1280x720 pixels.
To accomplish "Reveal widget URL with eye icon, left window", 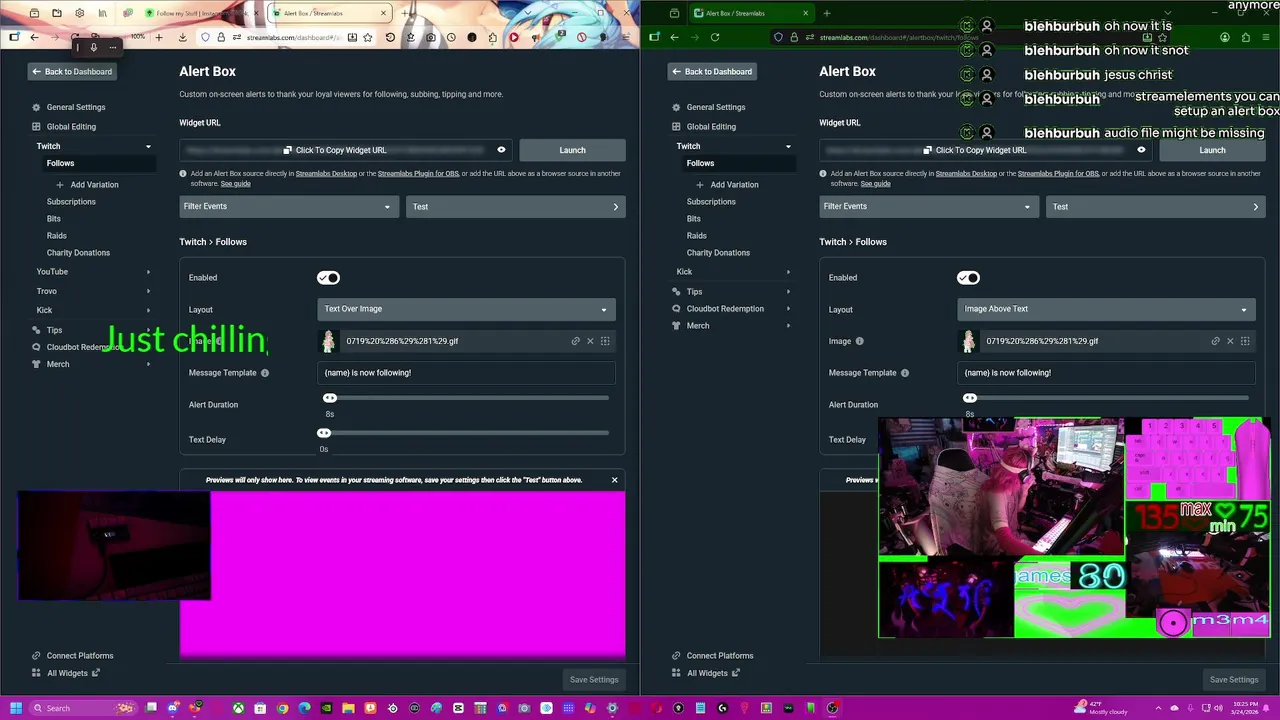I will [x=501, y=150].
